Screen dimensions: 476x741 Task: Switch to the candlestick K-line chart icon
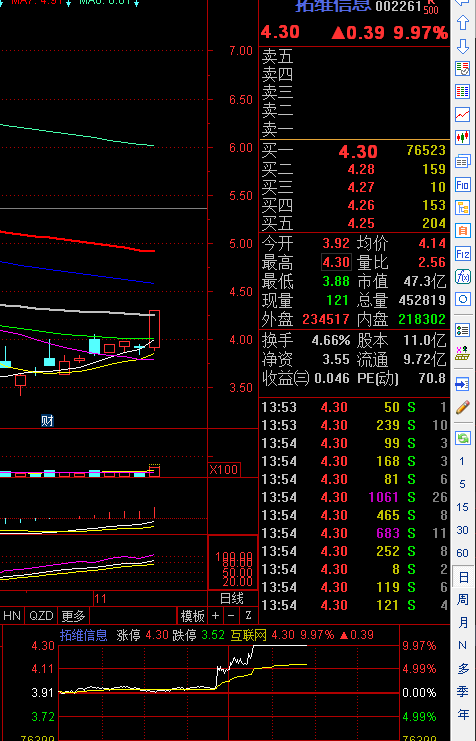(463, 138)
